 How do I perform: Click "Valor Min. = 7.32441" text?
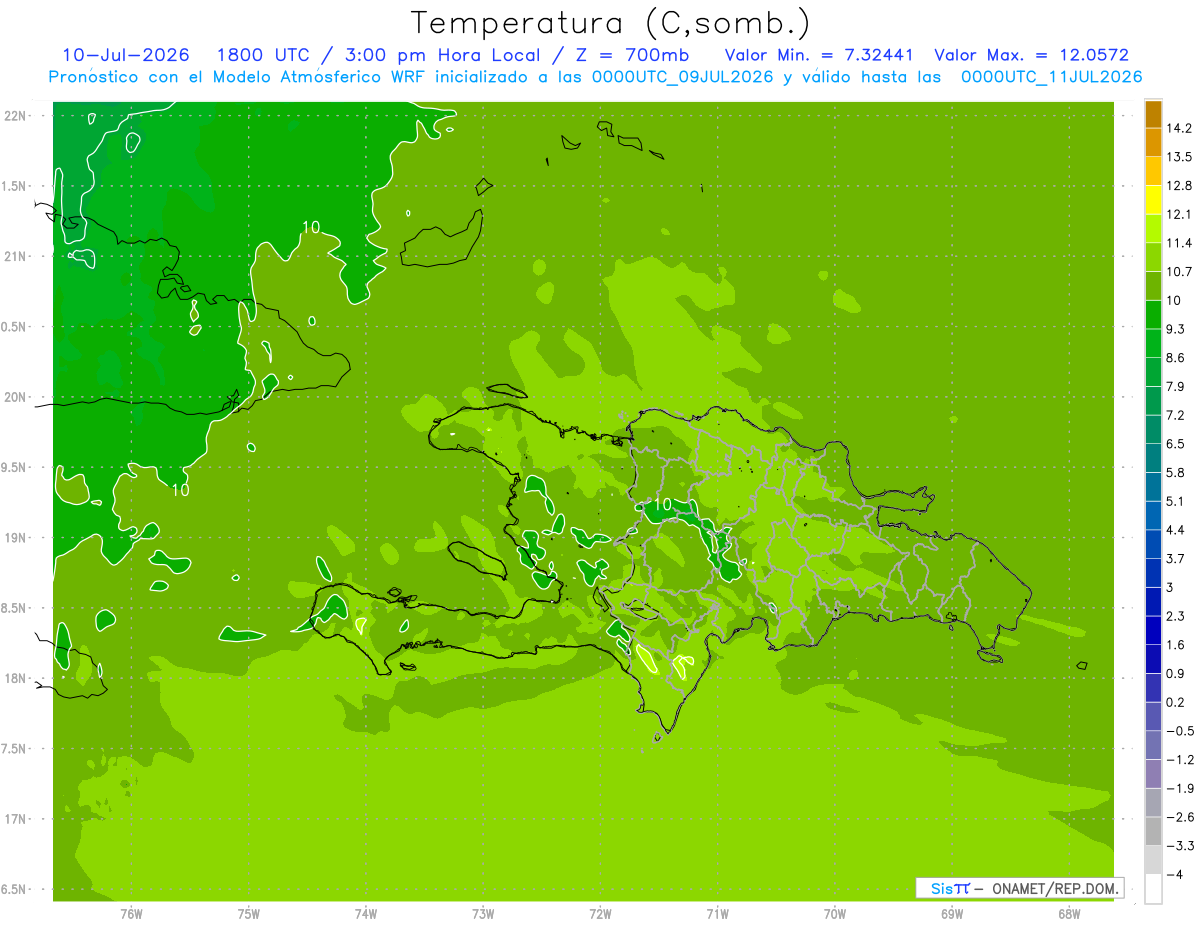click(x=819, y=55)
